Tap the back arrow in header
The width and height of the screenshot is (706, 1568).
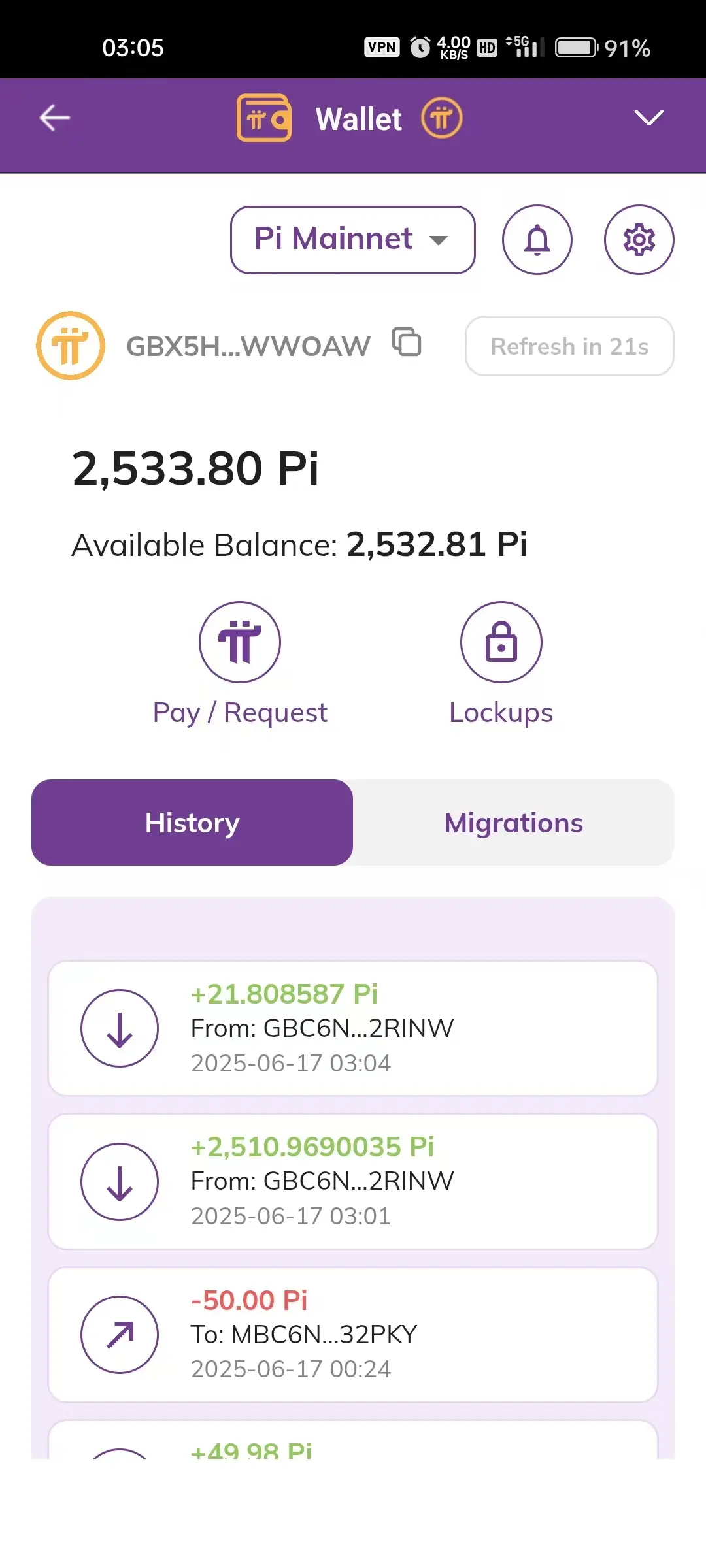click(x=55, y=118)
